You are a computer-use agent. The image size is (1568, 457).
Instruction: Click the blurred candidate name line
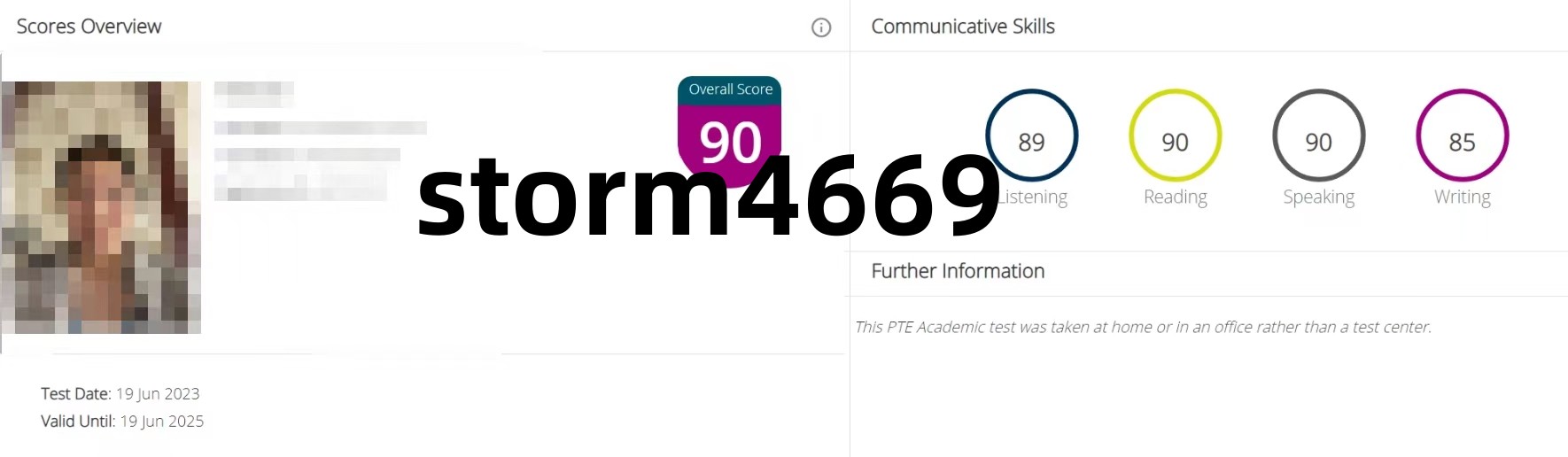pos(254,89)
